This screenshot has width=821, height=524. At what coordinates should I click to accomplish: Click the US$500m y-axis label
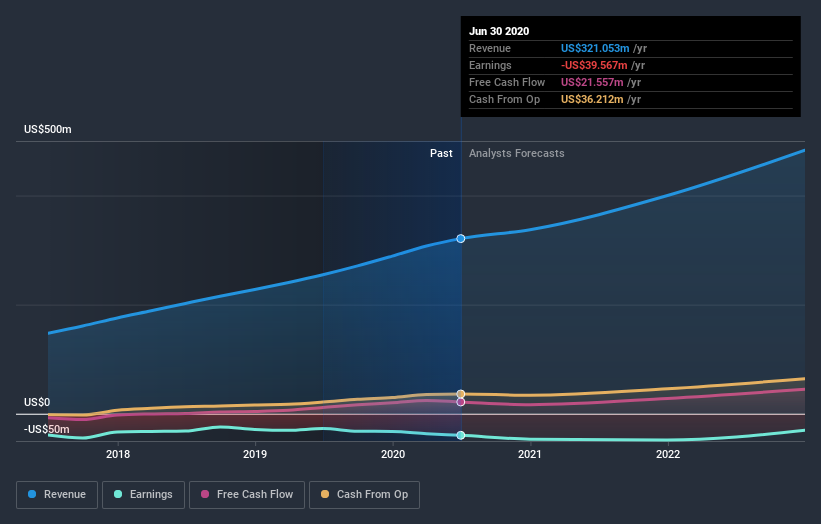click(48, 129)
